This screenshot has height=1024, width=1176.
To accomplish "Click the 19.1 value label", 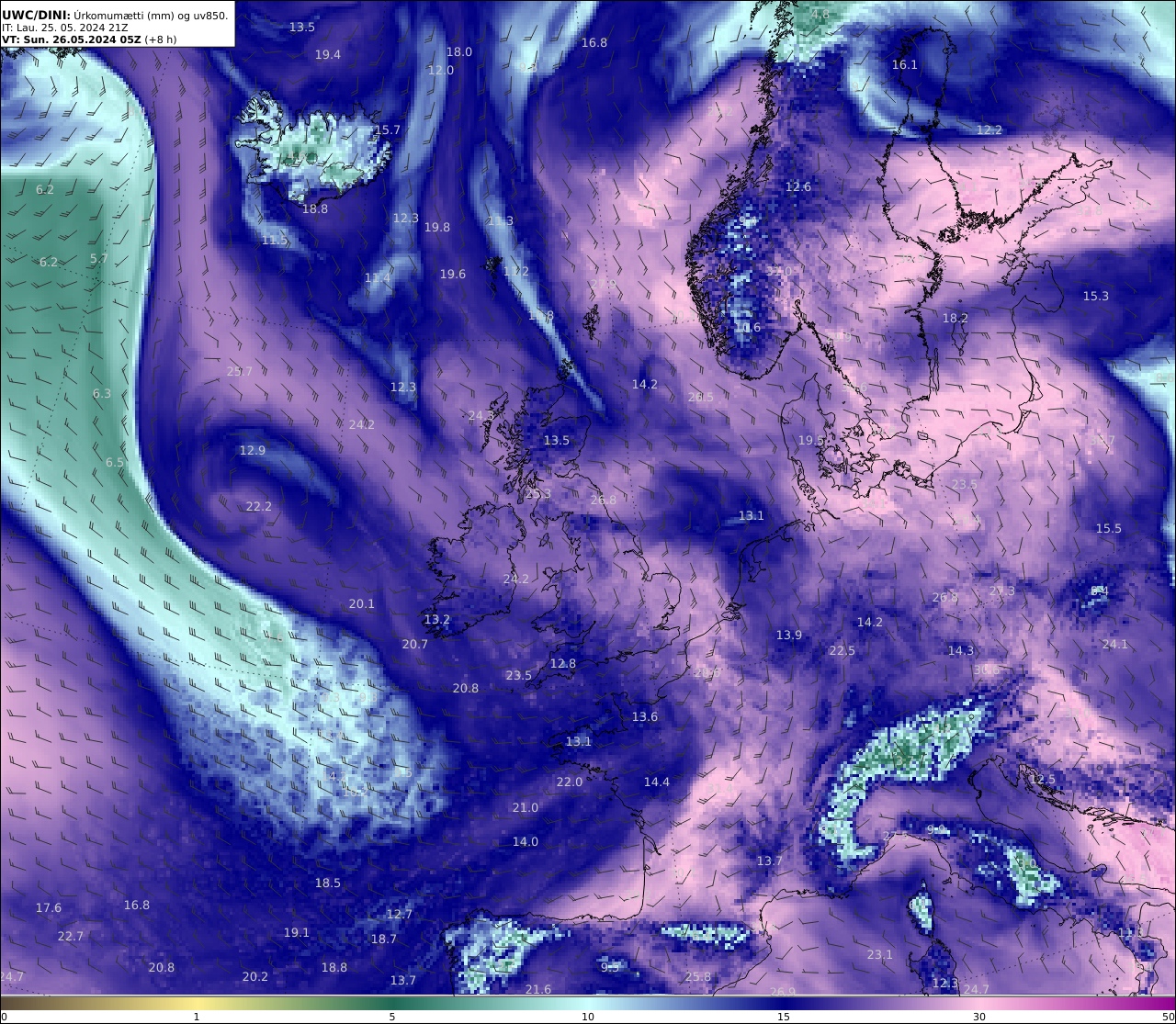I will pyautogui.click(x=297, y=933).
